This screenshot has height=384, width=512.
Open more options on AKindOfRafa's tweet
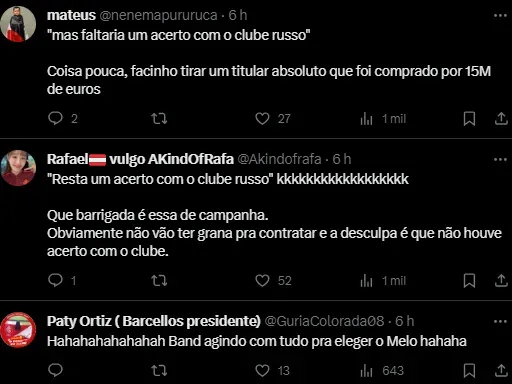point(500,159)
